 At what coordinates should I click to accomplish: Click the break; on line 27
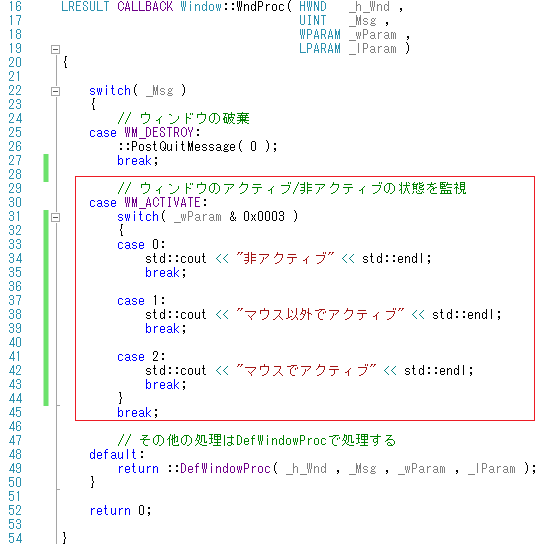[138, 161]
